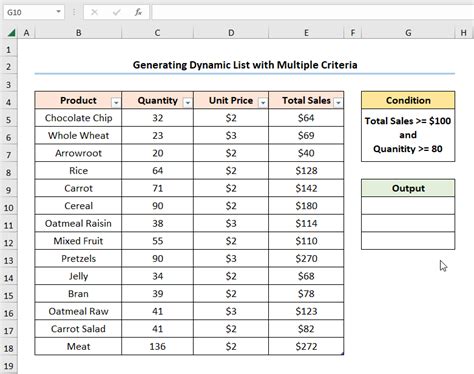Select column C header
Image resolution: width=474 pixels, height=374 pixels.
(157, 33)
